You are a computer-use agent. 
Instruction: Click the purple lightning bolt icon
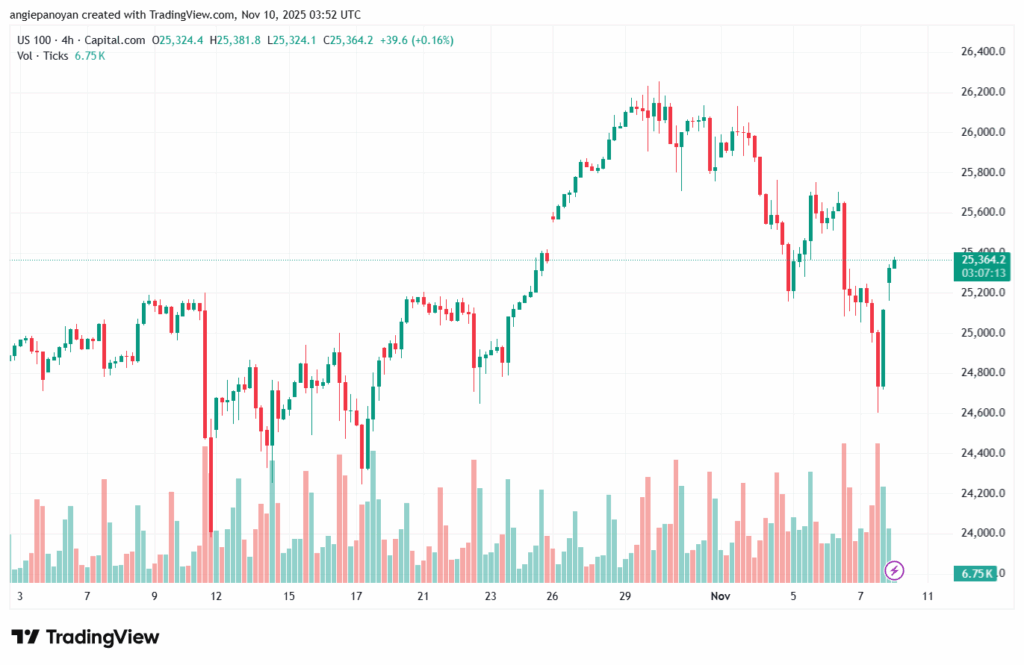(895, 570)
